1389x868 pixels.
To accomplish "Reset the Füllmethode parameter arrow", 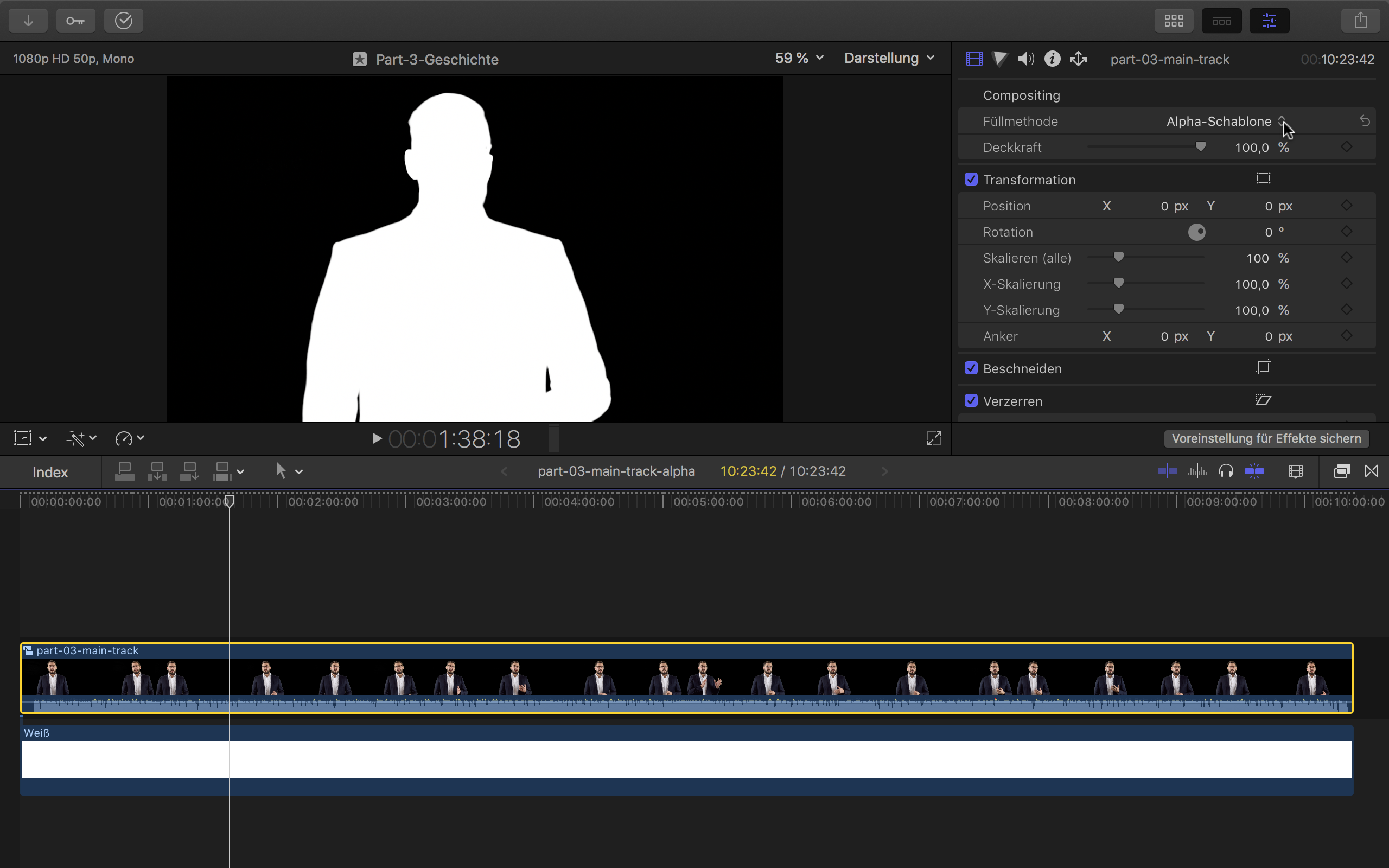I will coord(1365,121).
